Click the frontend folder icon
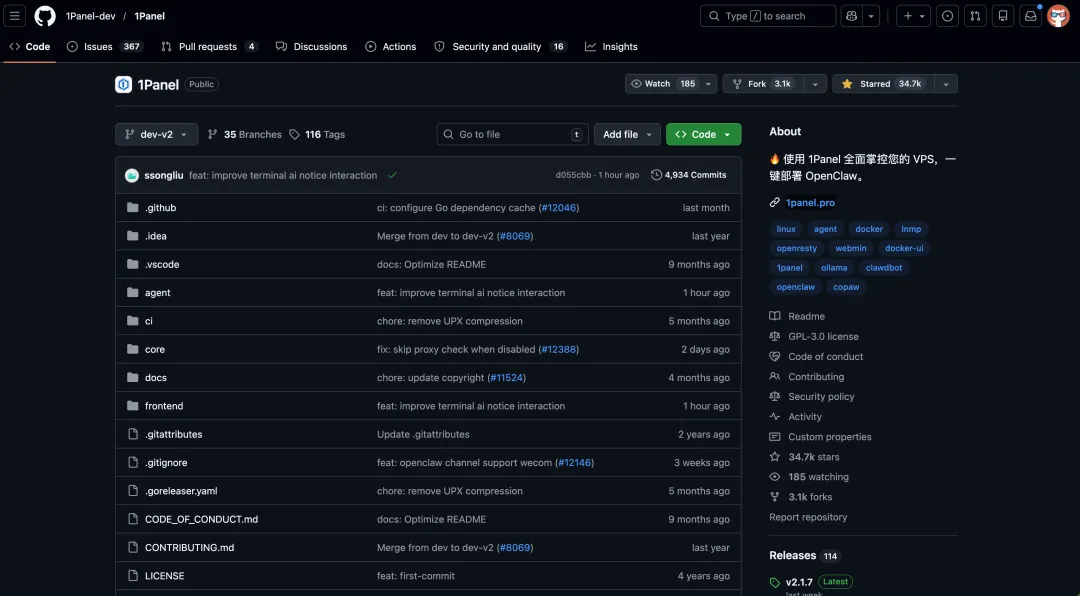This screenshot has width=1080, height=596. tap(133, 406)
